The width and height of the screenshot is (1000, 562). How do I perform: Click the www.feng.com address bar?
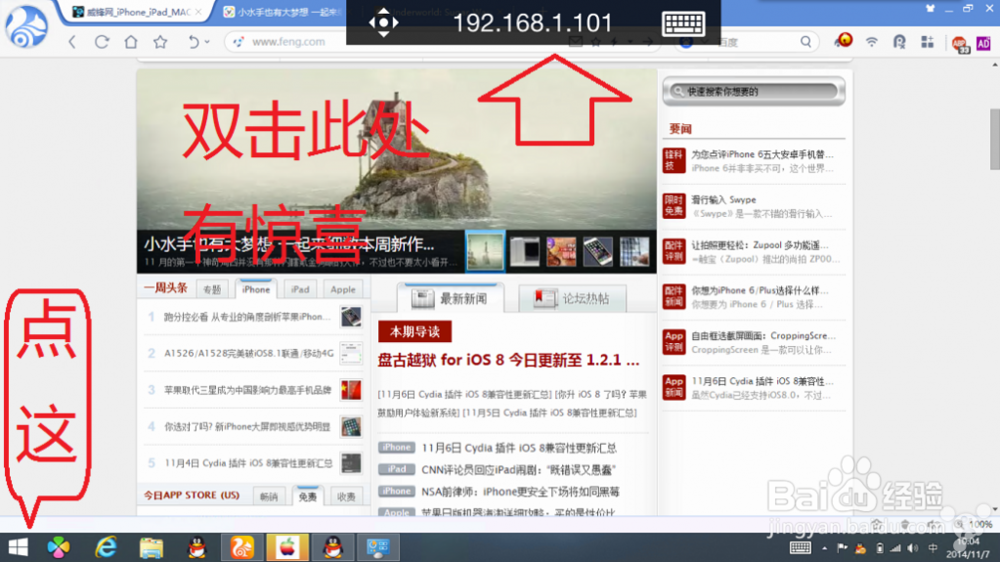coord(288,42)
